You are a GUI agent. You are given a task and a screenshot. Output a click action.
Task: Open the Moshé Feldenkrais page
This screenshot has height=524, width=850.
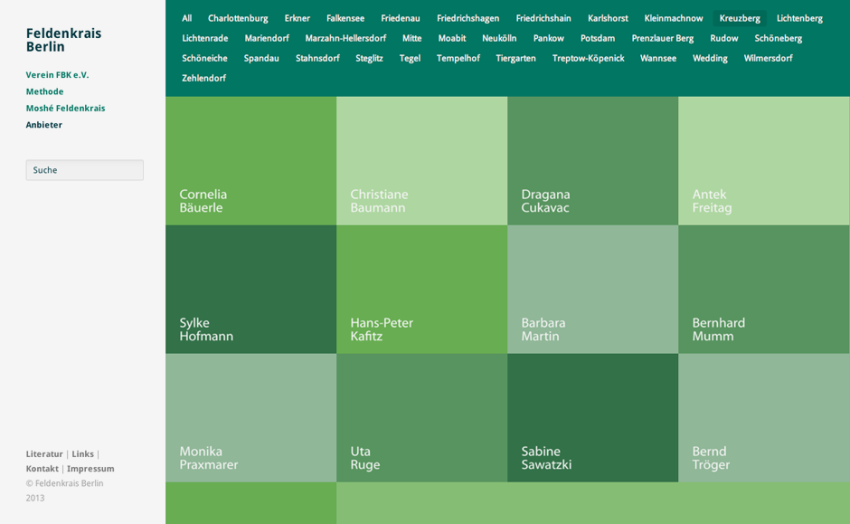[x=65, y=108]
